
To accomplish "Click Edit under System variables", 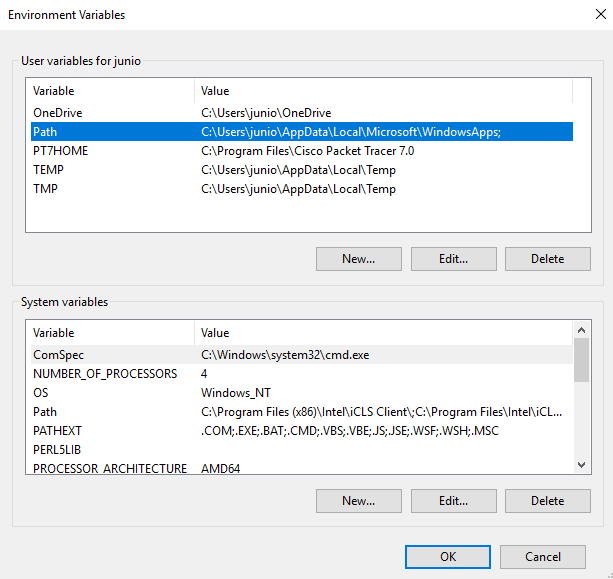I will [x=453, y=501].
